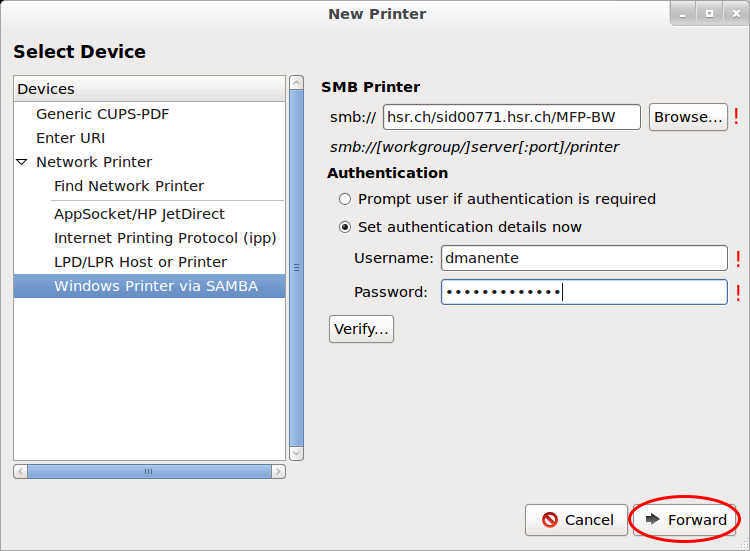Image resolution: width=750 pixels, height=551 pixels.
Task: Click the horizontal scrollbar thumb under devices
Action: (149, 472)
